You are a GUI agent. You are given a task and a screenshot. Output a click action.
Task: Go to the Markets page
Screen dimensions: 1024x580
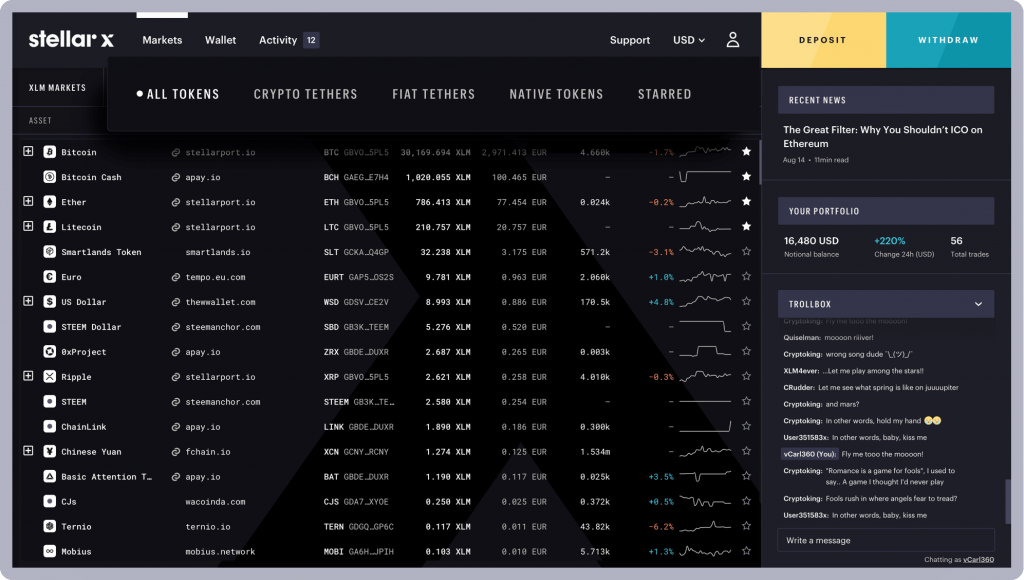(x=162, y=40)
